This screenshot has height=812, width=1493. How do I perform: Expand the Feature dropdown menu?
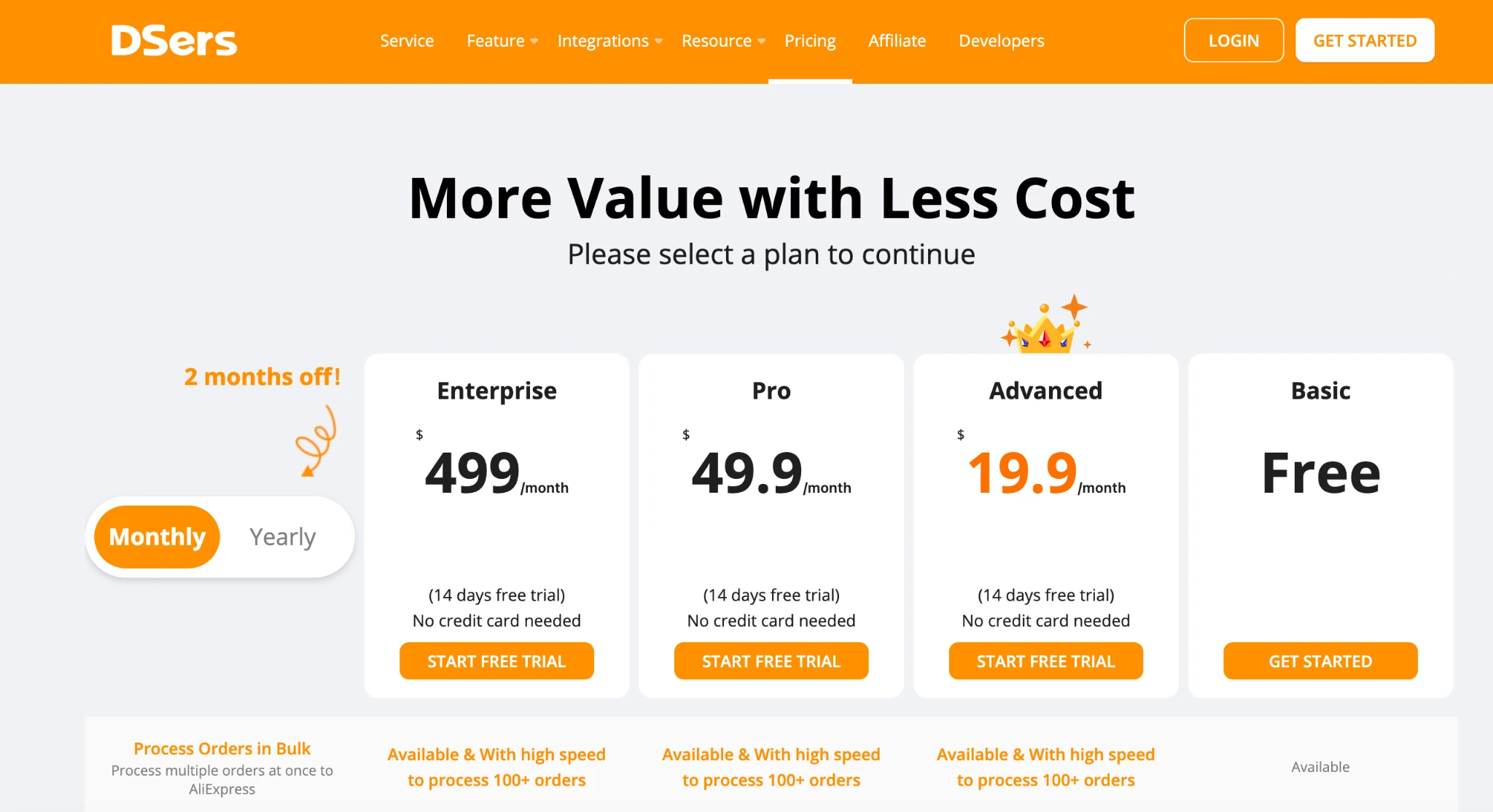502,41
